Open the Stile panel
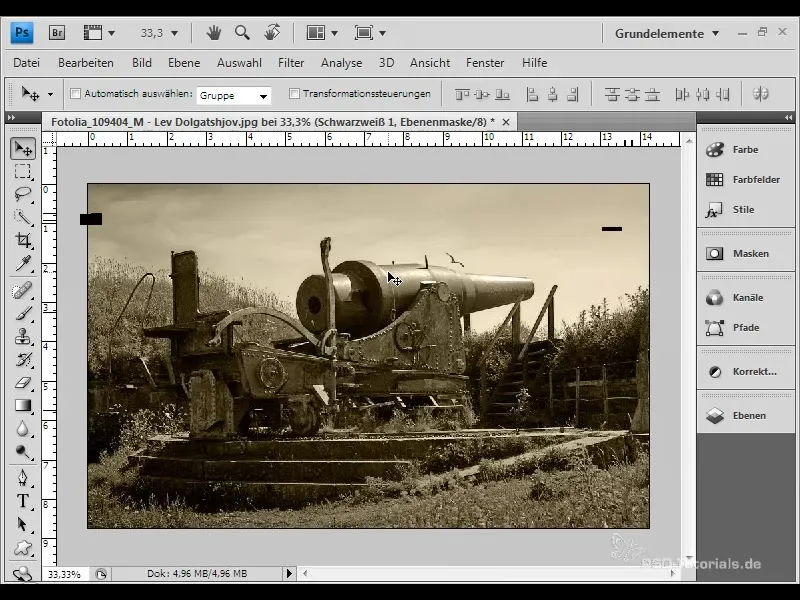The height and width of the screenshot is (600, 800). [745, 210]
